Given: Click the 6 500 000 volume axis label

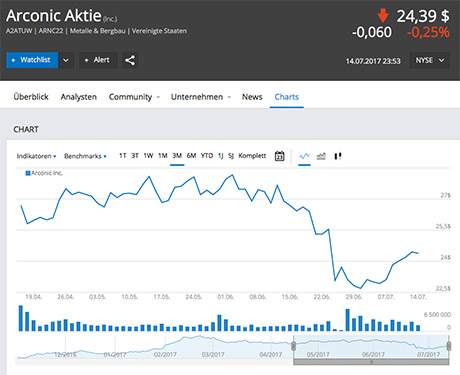Looking at the screenshot, I should pos(437,314).
